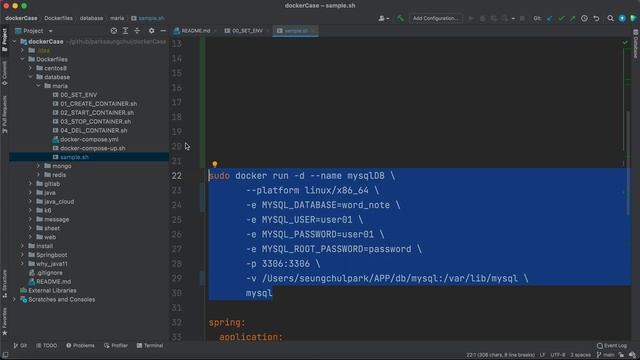Open run options dropdown arrow beside profiler icon
The height and width of the screenshot is (360, 640).
(513, 18)
